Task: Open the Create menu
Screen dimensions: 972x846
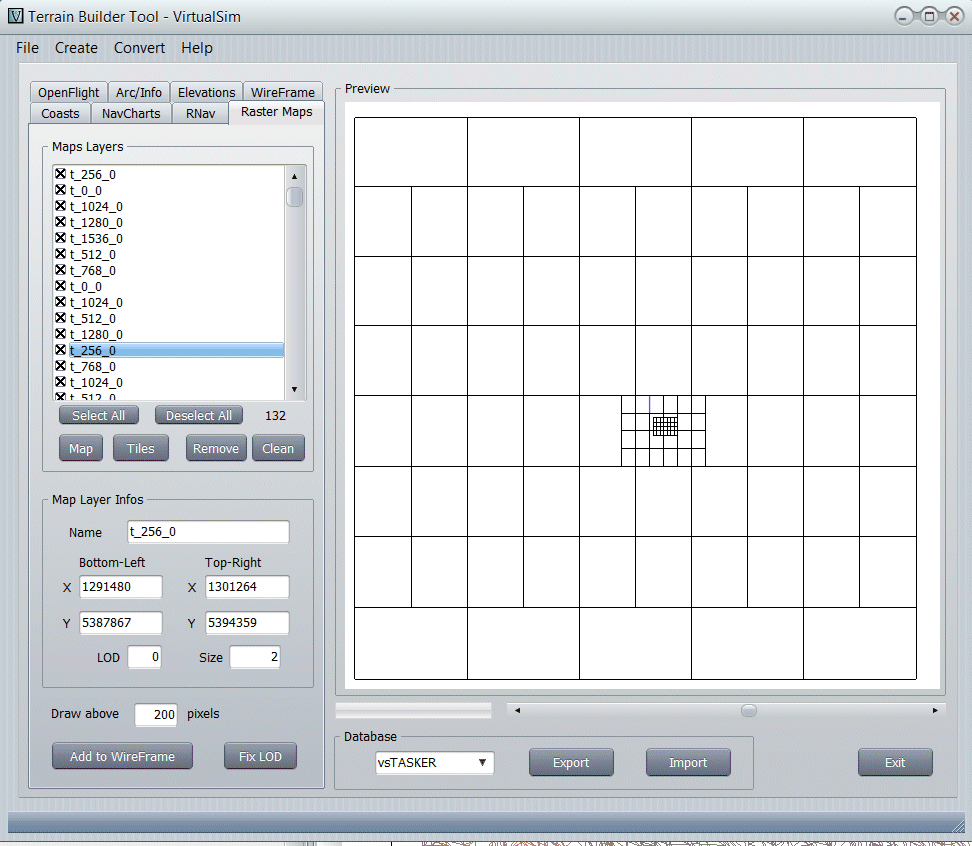Action: pos(76,48)
